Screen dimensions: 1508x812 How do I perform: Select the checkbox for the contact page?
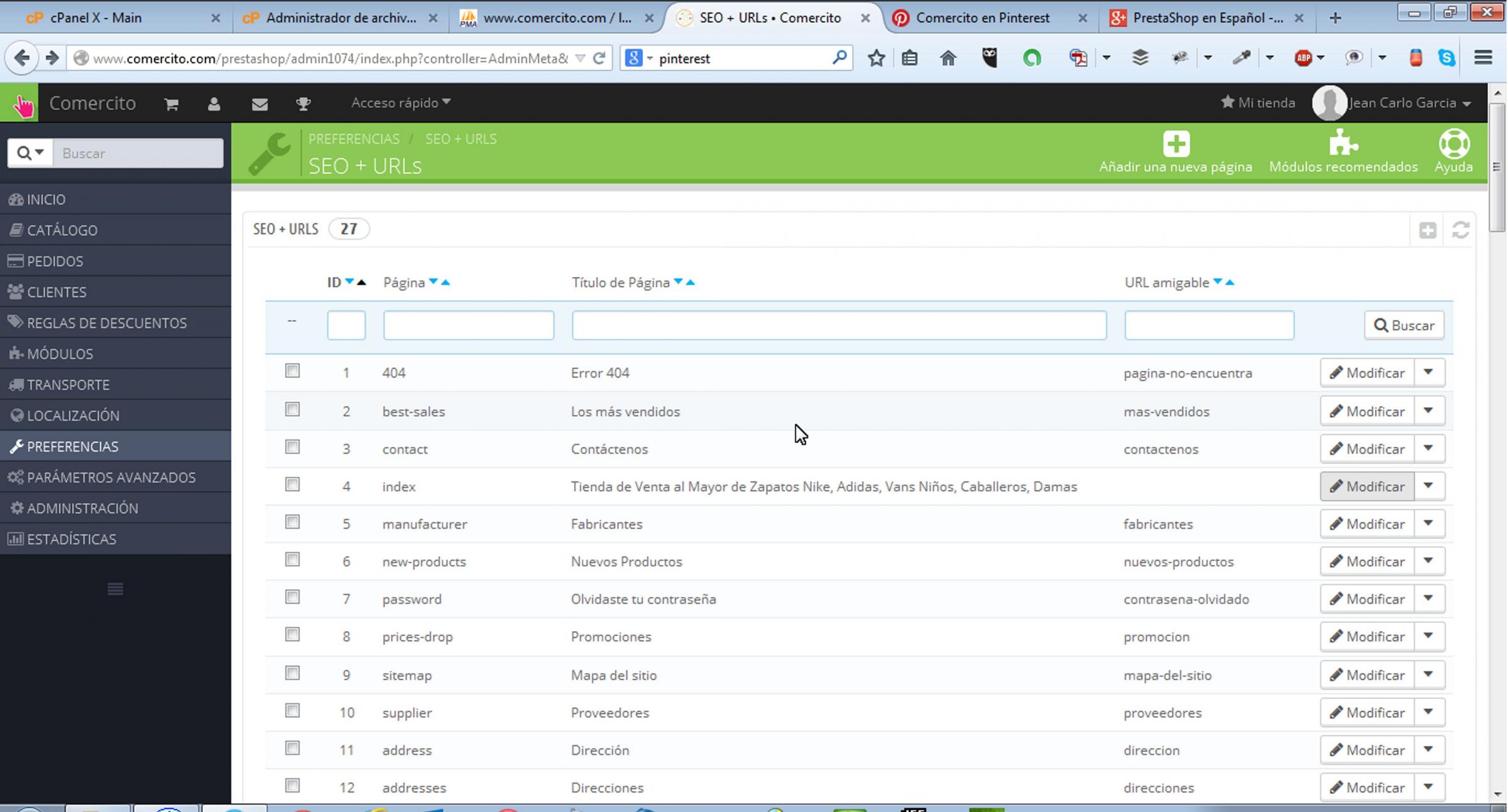[292, 447]
